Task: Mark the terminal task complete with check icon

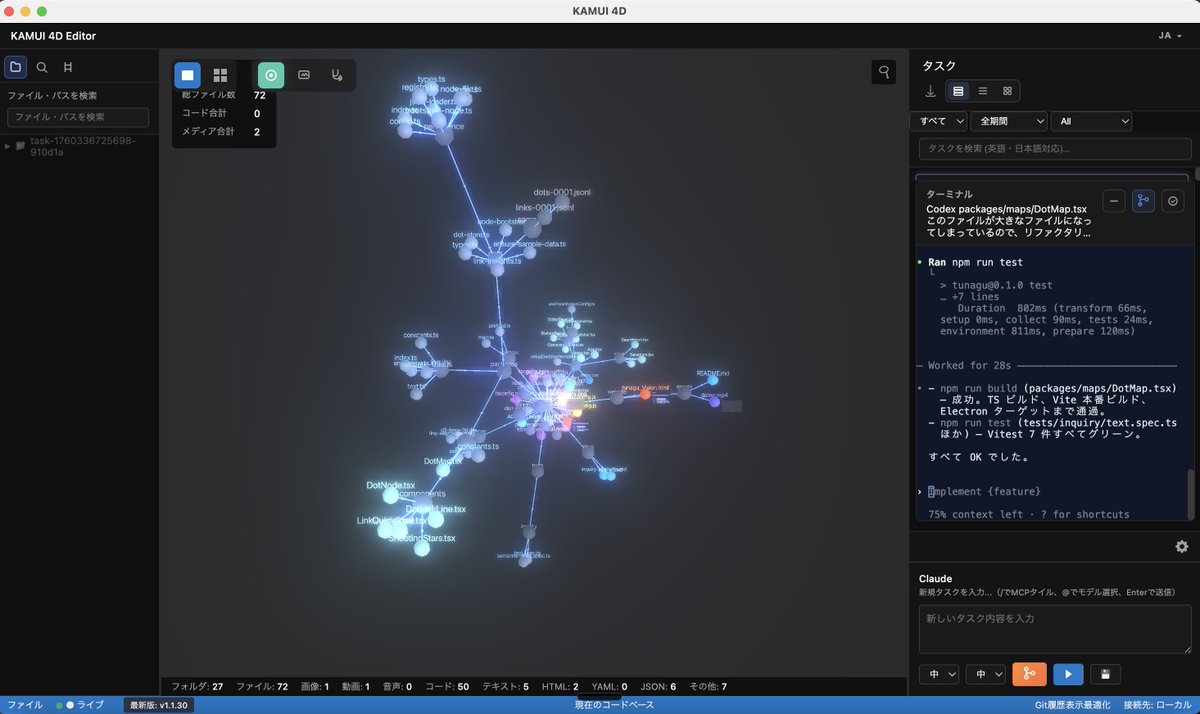Action: [x=1173, y=201]
